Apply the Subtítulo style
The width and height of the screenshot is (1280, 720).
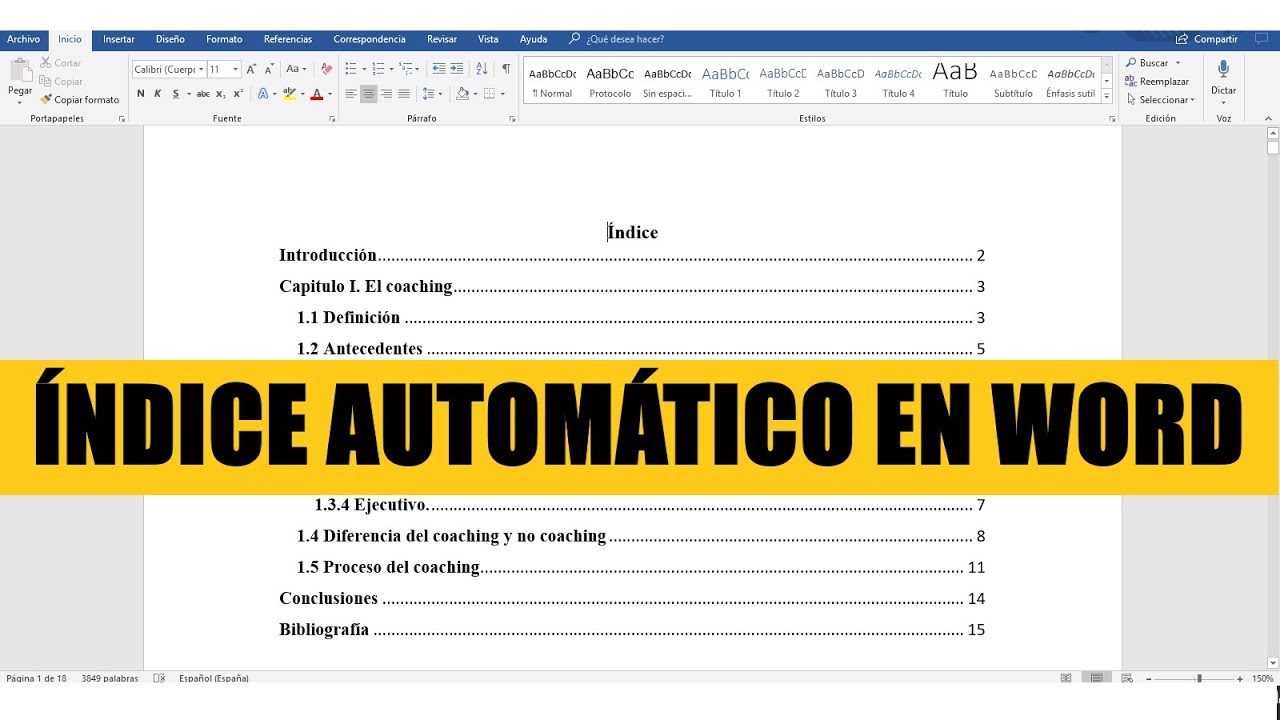click(x=1013, y=81)
